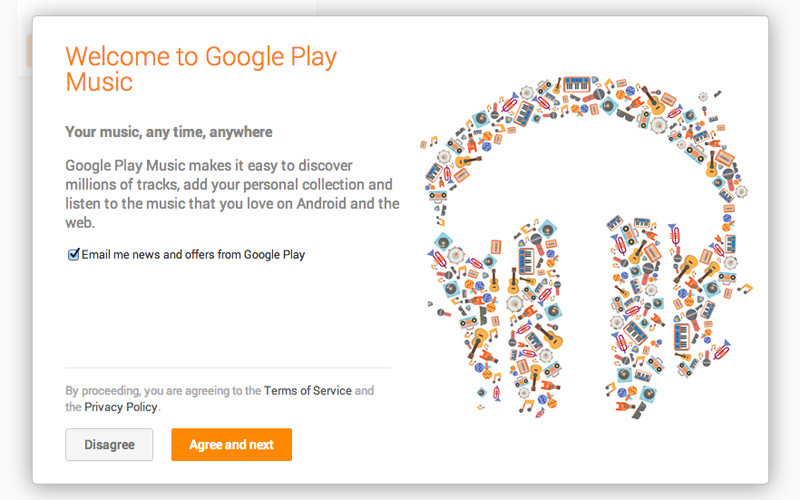Screen dimensions: 800x500
Task: Click the 'Your music, any time, anywhere' subtitle
Action: [169, 132]
